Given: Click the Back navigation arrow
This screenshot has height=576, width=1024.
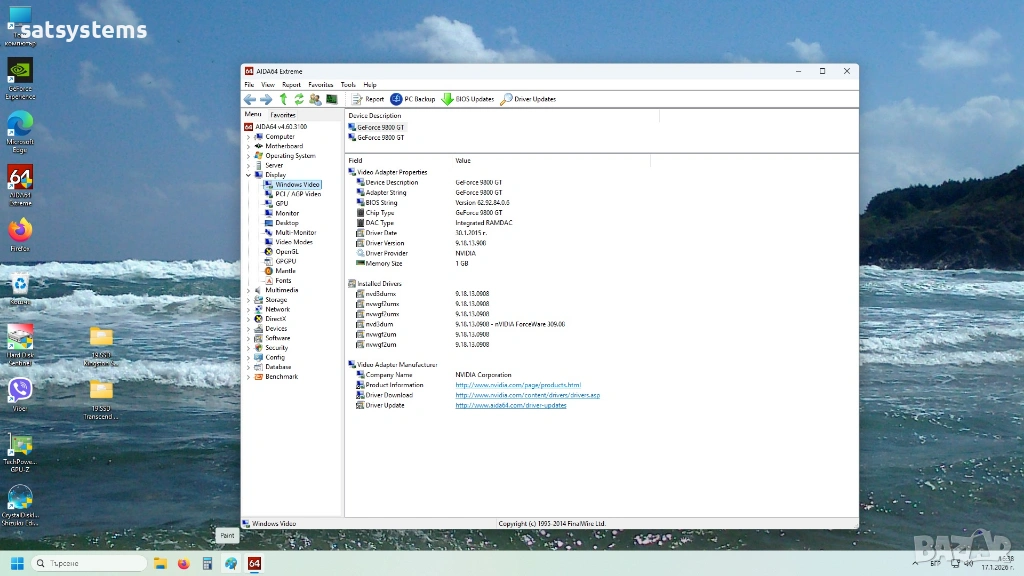Looking at the screenshot, I should 250,99.
